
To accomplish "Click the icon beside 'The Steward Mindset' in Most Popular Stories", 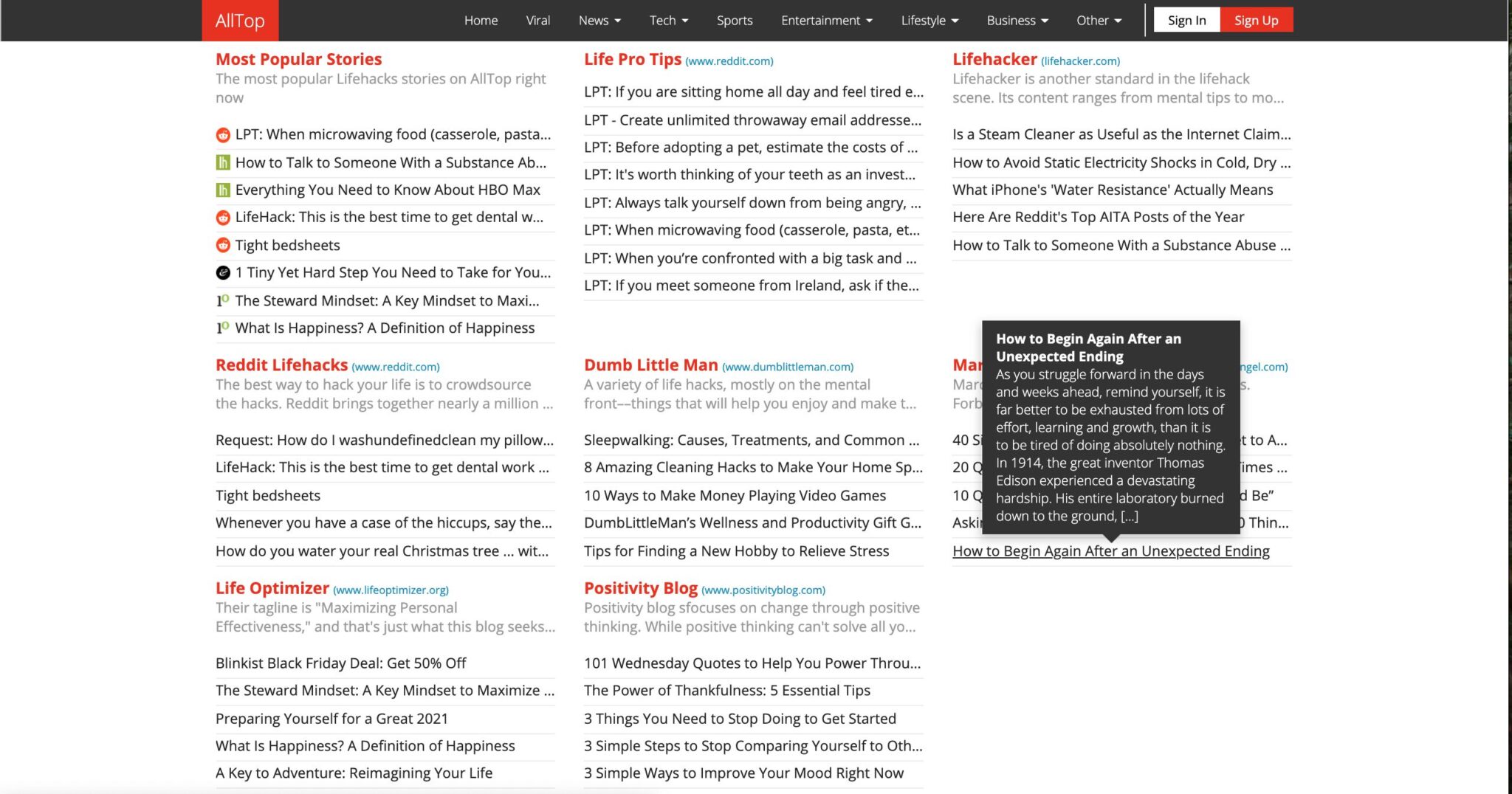I will tap(223, 300).
